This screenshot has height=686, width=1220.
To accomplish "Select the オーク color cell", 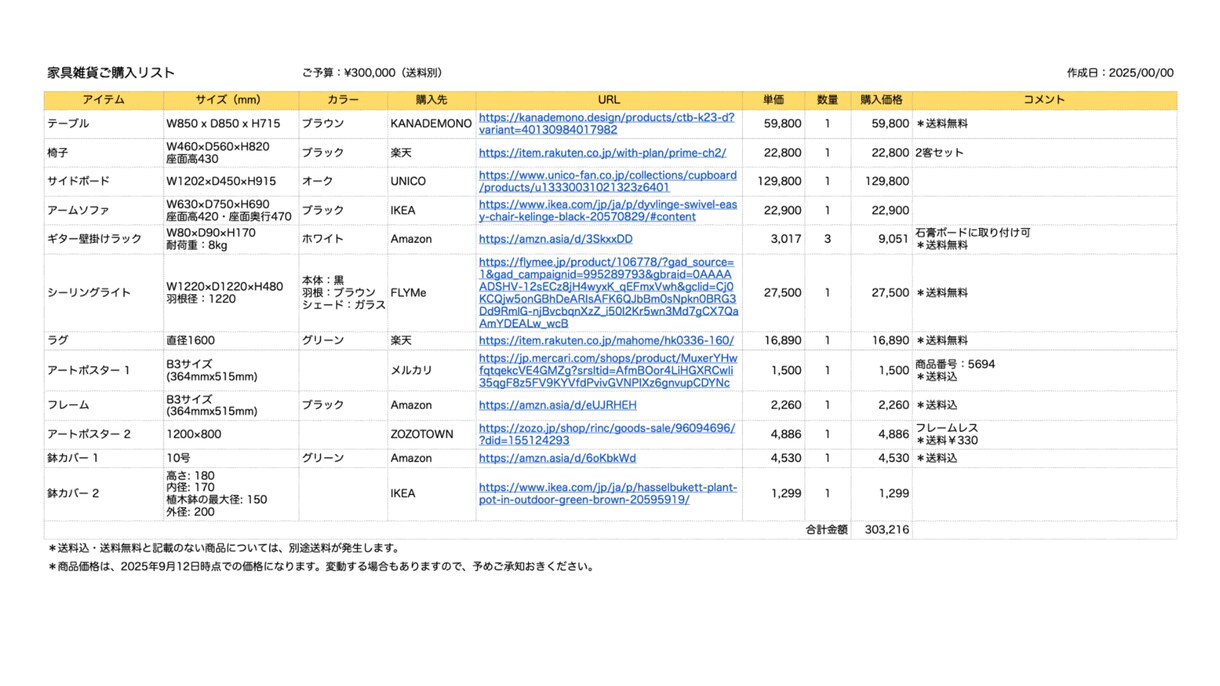I will coord(343,181).
